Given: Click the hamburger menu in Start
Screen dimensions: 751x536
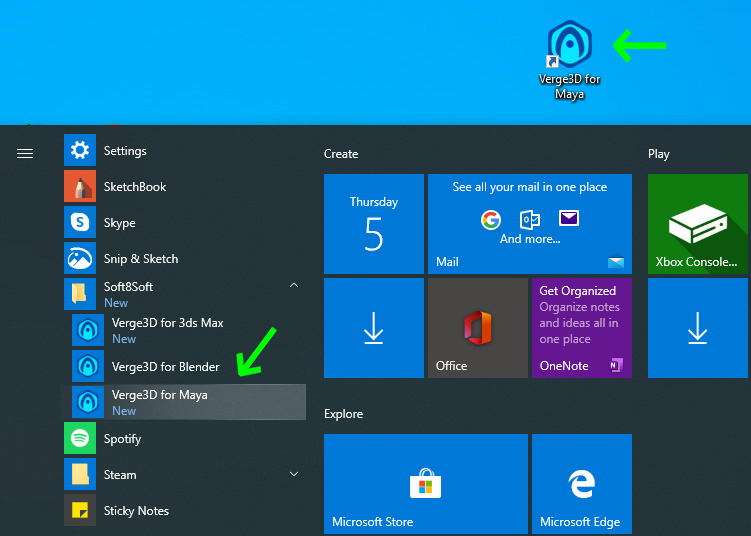Looking at the screenshot, I should 25,153.
